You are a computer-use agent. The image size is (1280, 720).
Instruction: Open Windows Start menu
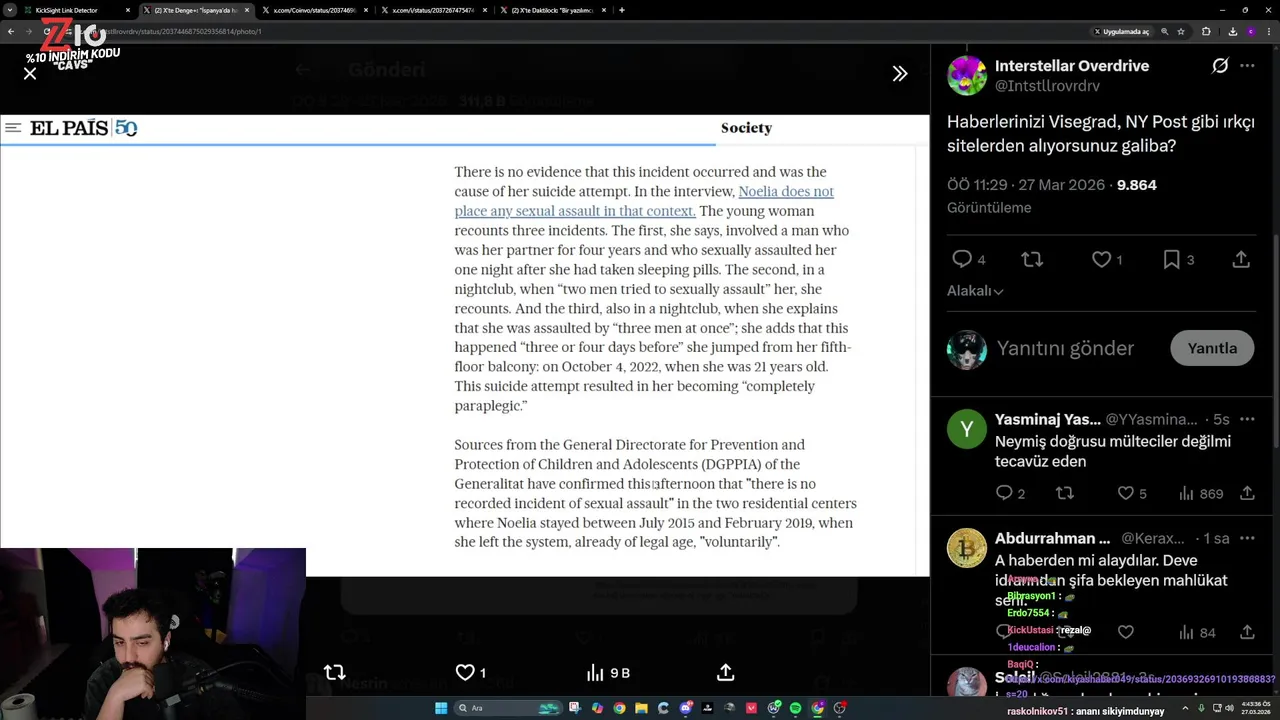tap(441, 708)
